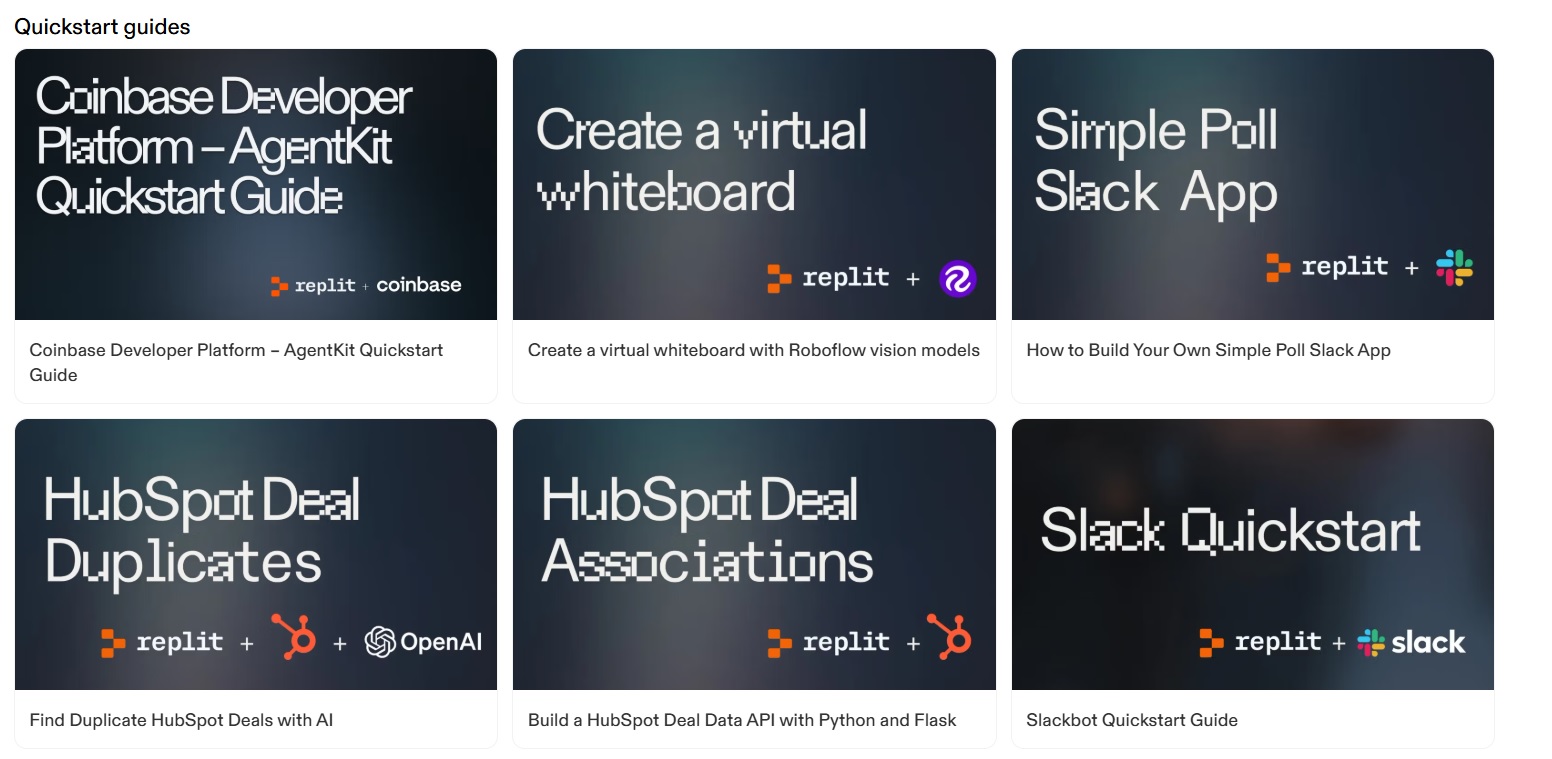Open the Slack Quickstart thumbnail

click(x=1253, y=554)
